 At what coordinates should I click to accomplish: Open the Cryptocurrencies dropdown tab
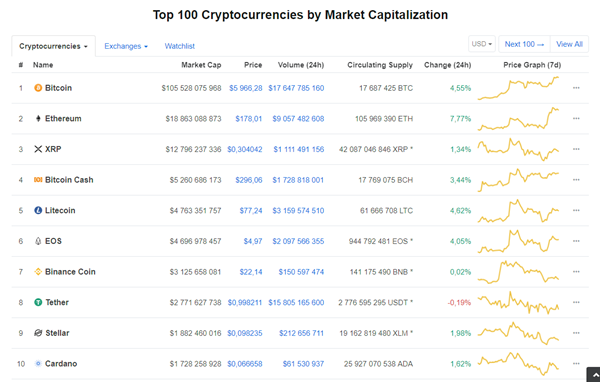coord(54,46)
